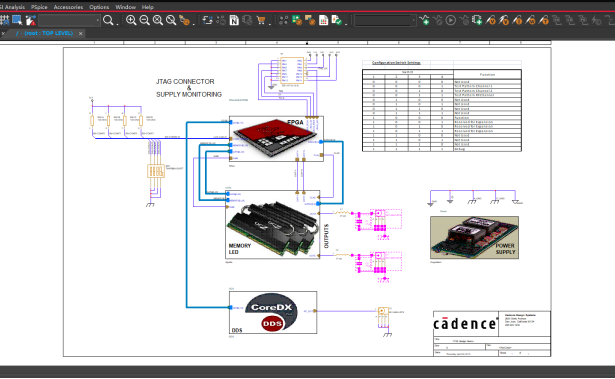Expand the arrow beside fisheye view icon
The width and height of the screenshot is (615, 379).
[x=193, y=24]
